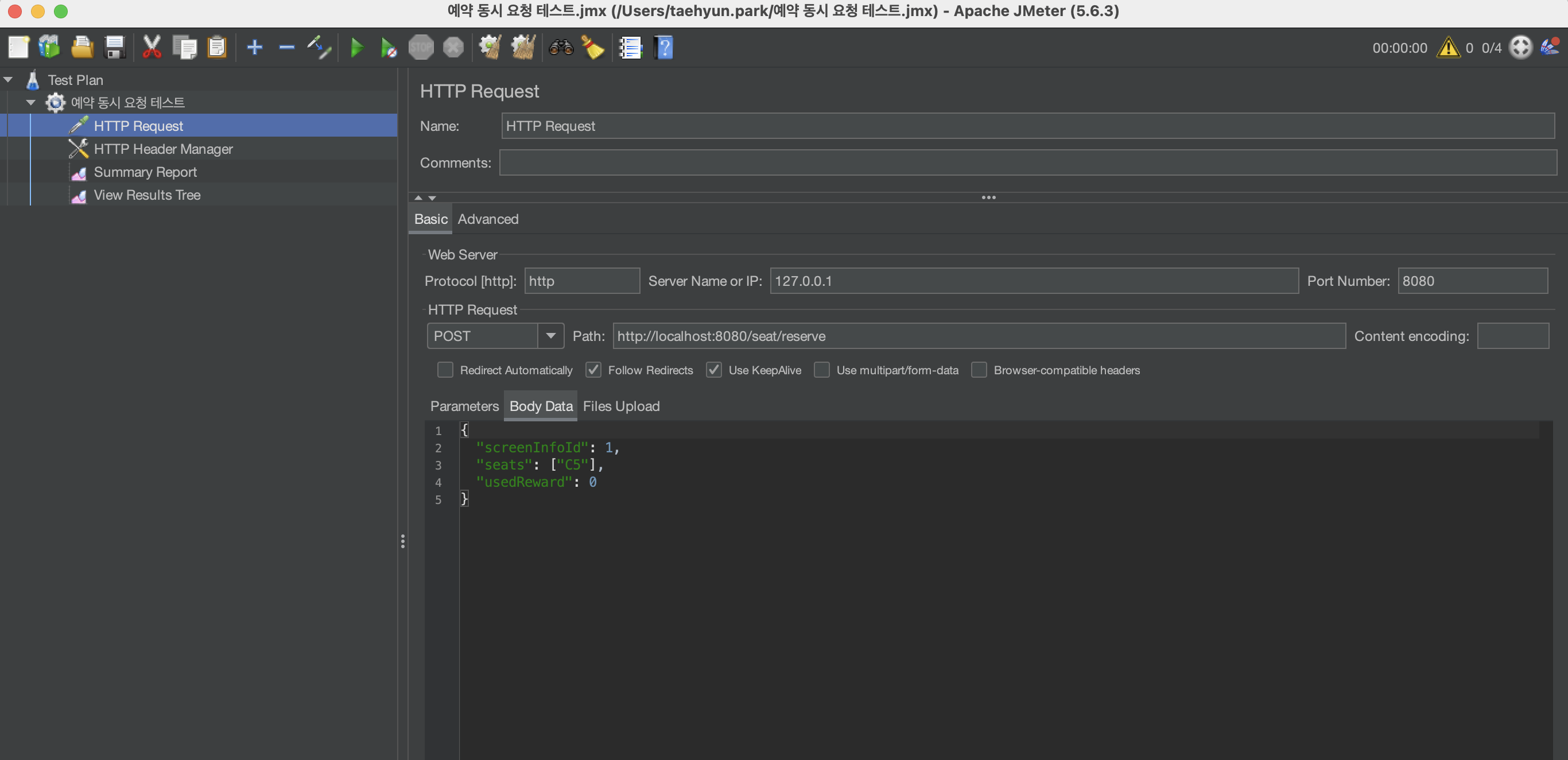Click the scissors Cut icon
The image size is (1568, 760).
(x=151, y=47)
